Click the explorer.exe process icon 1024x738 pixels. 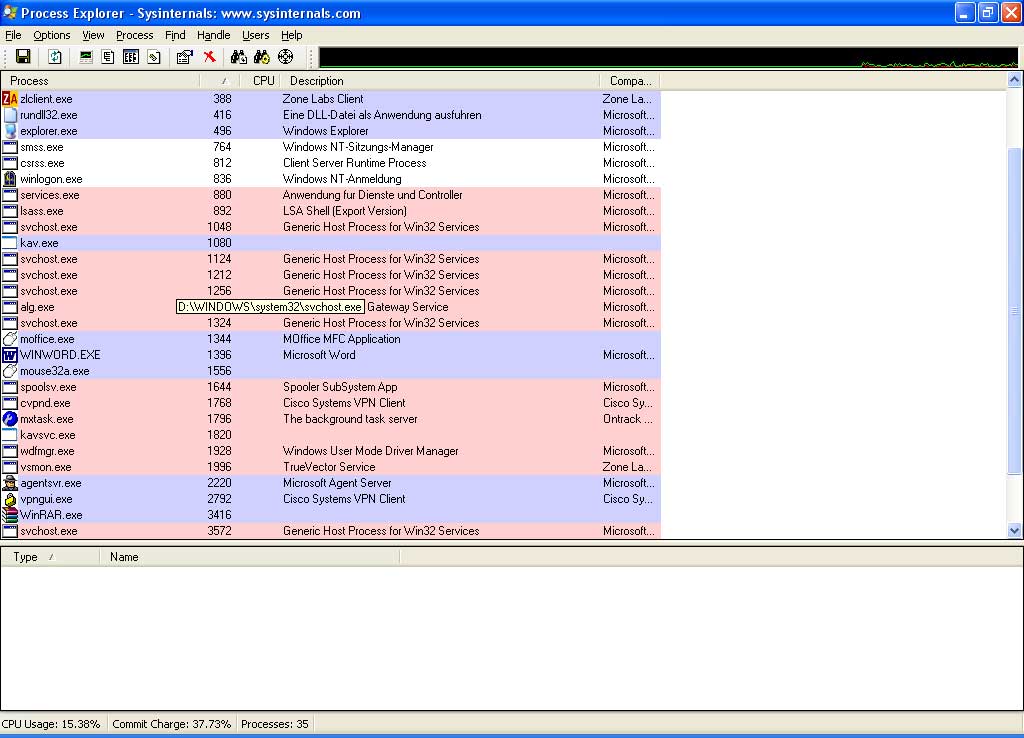point(10,131)
